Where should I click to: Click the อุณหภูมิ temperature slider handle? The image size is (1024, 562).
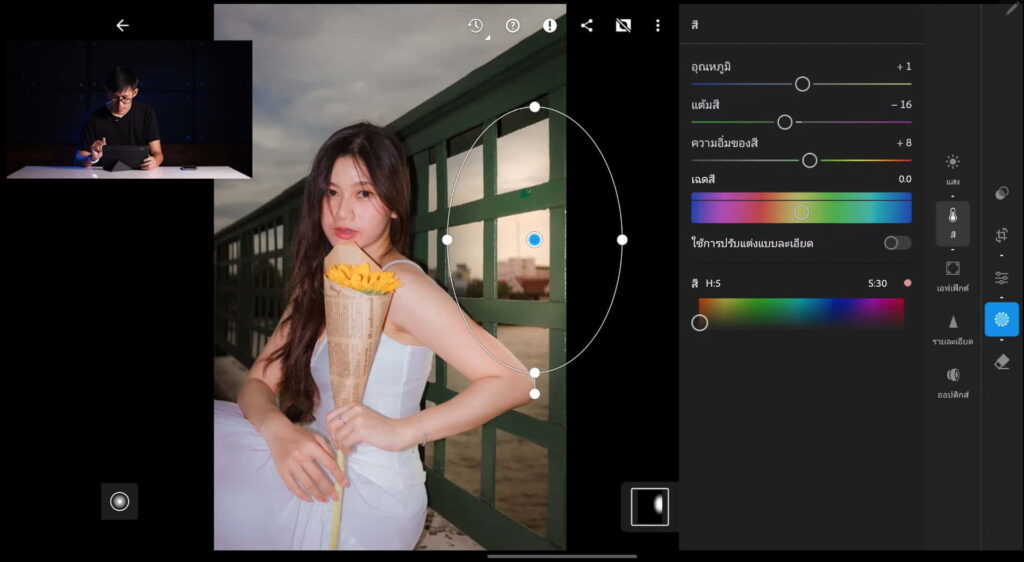(802, 84)
